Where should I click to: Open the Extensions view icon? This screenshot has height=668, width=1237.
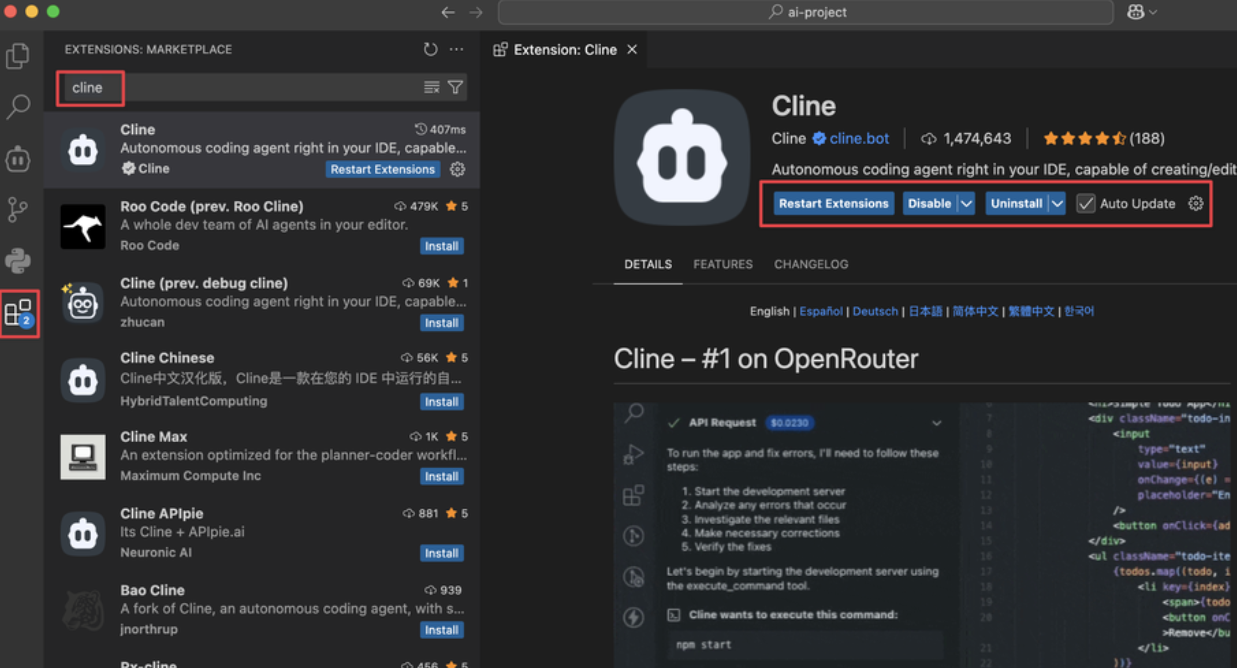point(18,313)
